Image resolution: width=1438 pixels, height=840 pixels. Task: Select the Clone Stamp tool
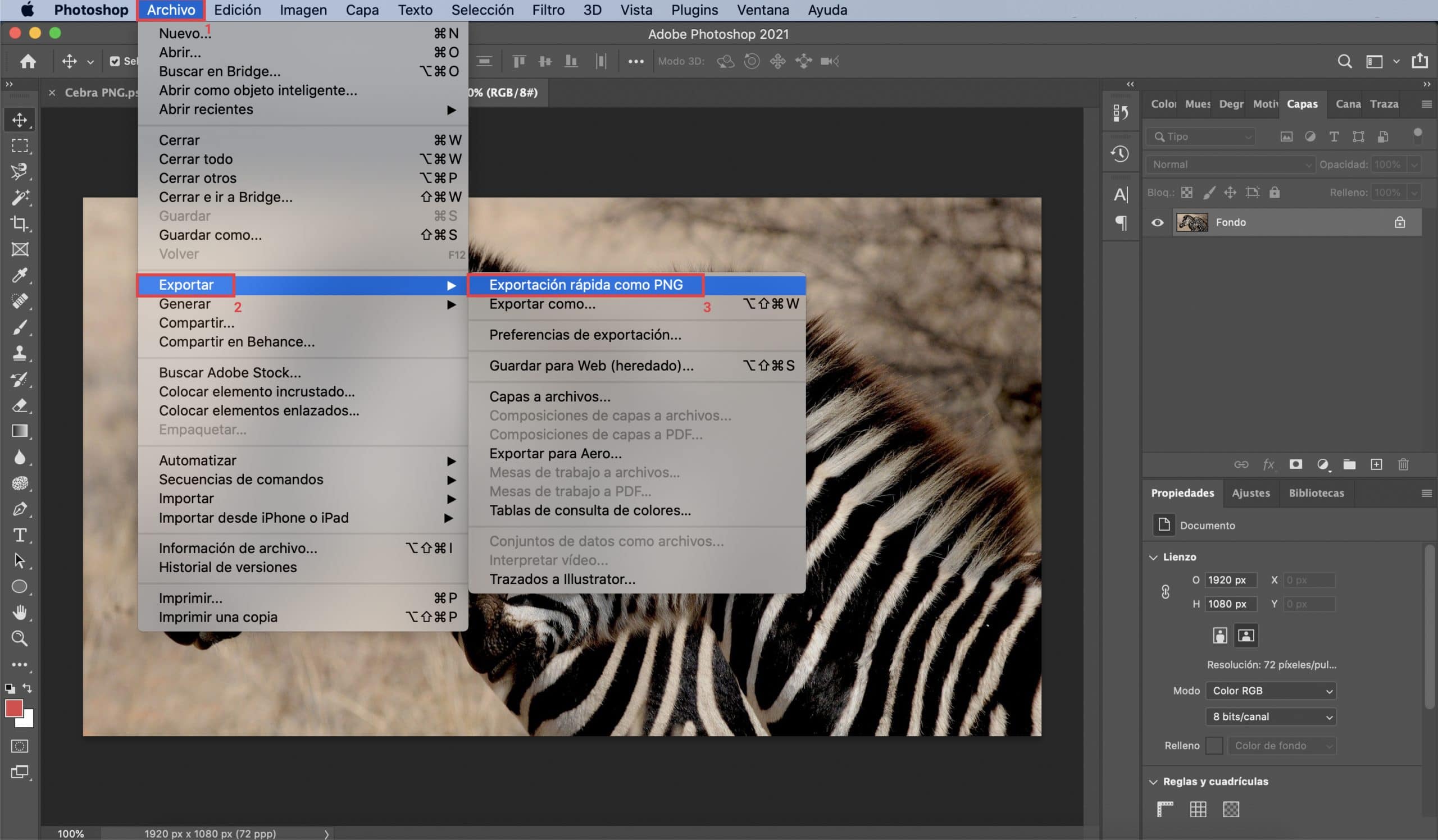point(20,353)
